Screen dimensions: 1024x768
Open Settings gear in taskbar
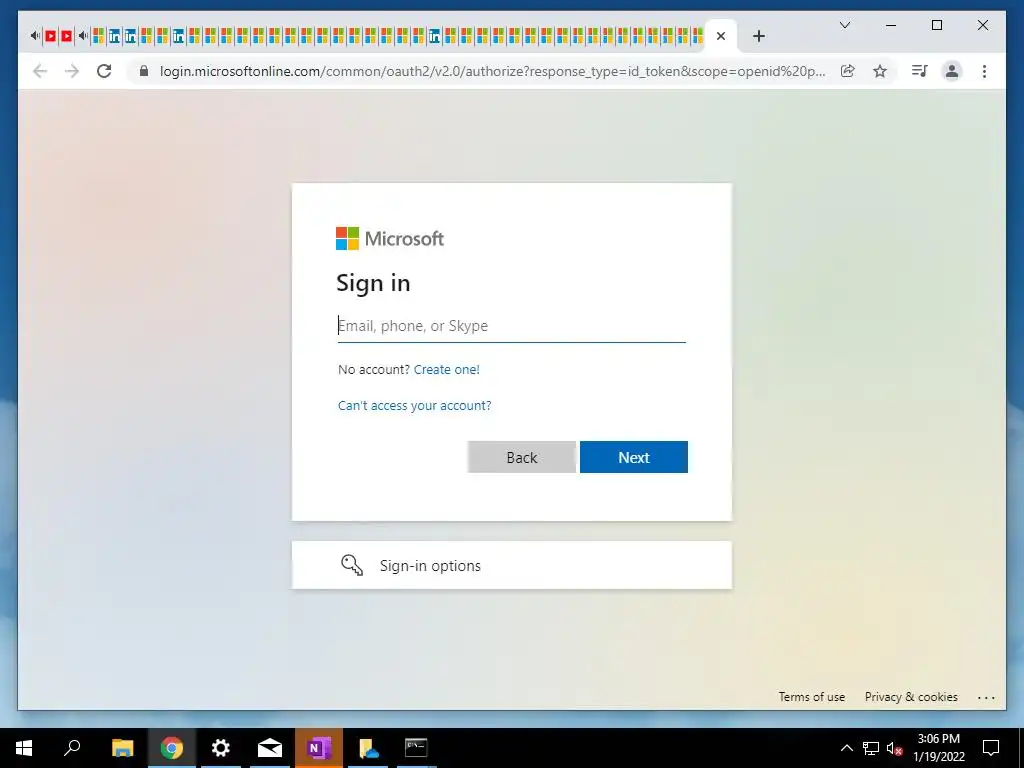221,748
